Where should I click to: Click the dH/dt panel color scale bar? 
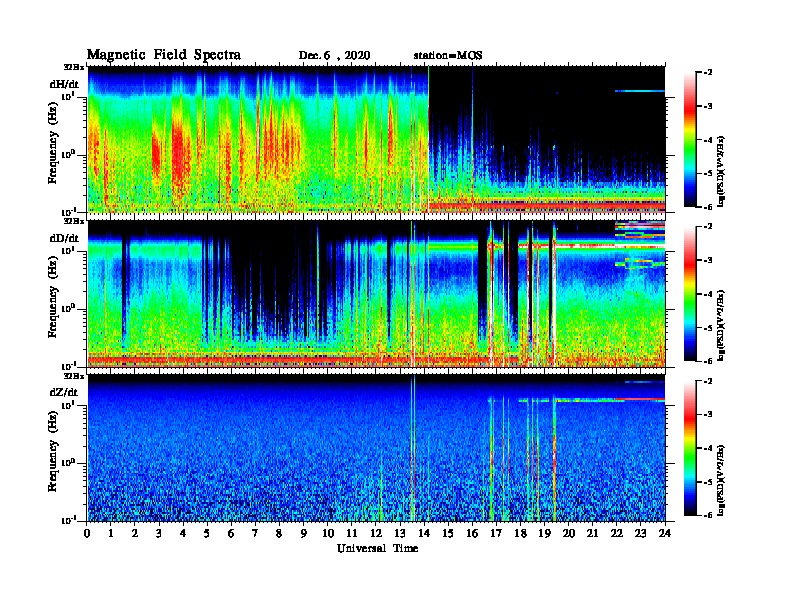pyautogui.click(x=690, y=140)
